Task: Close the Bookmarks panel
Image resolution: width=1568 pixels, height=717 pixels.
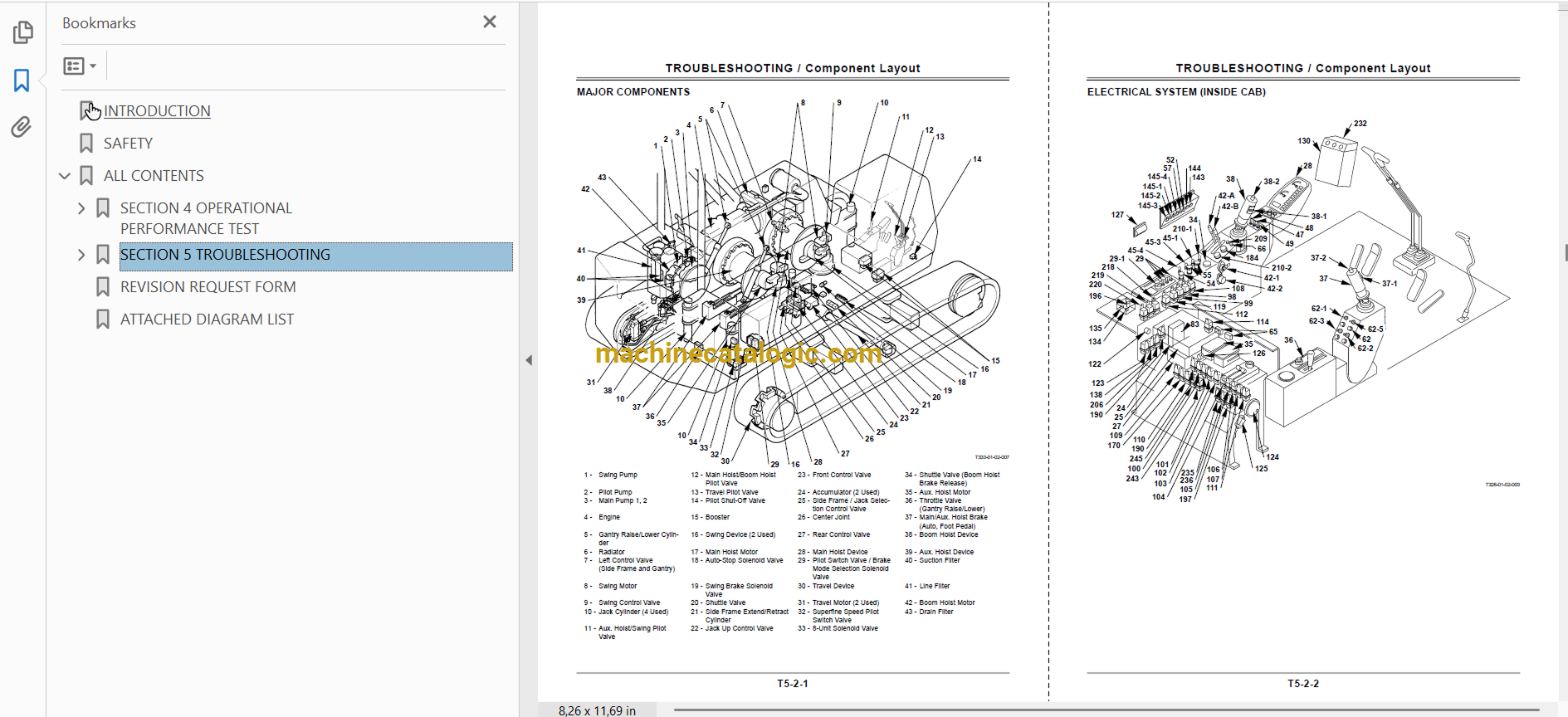Action: pos(490,22)
